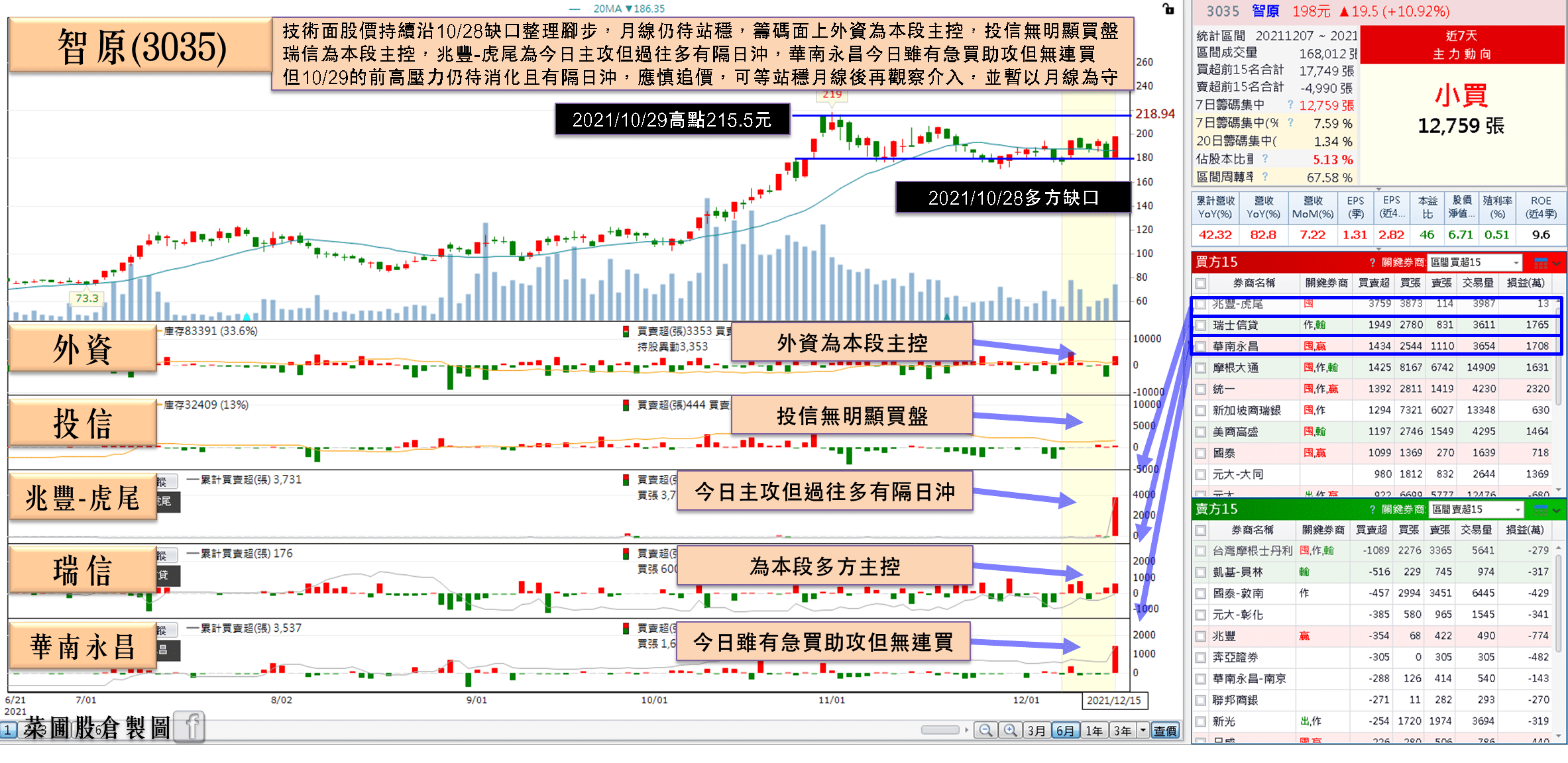Select the 1年 time range
The width and height of the screenshot is (1568, 763).
tap(1094, 730)
